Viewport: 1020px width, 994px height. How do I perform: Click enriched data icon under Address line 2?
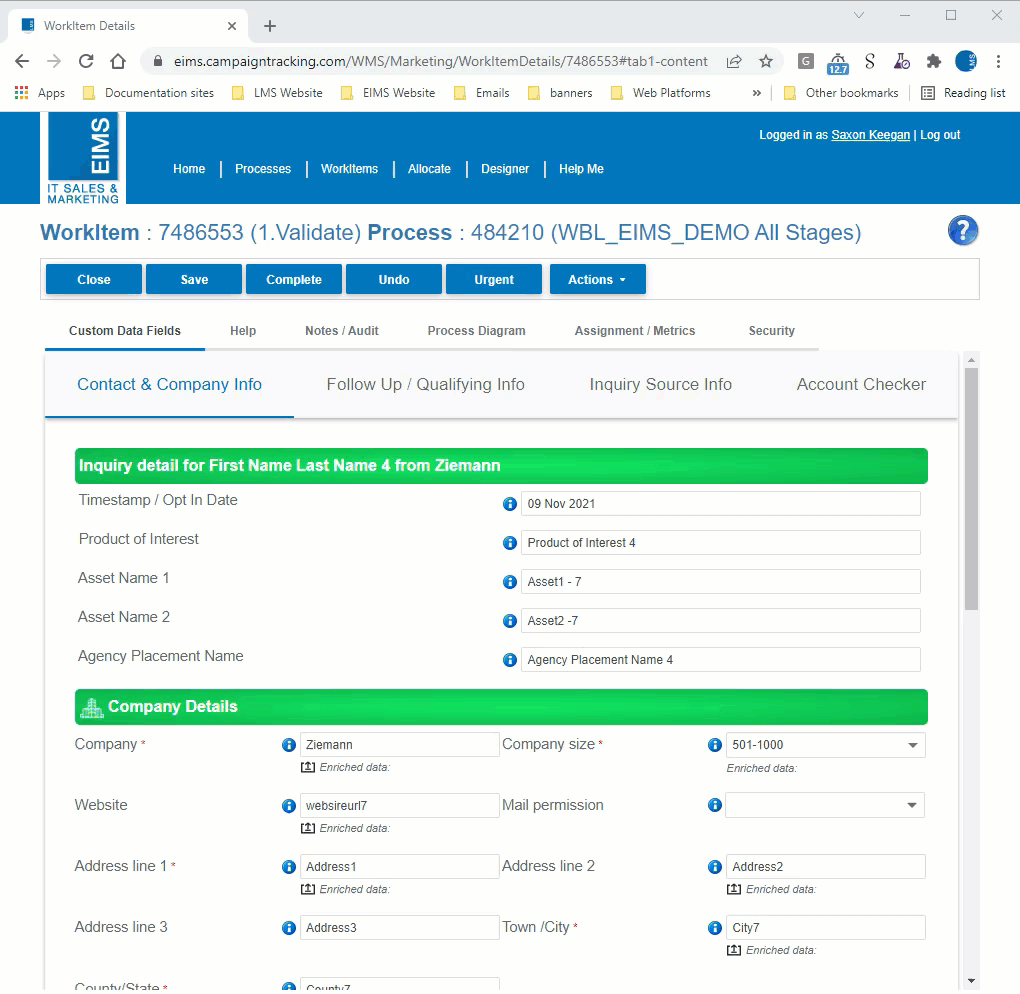point(734,889)
